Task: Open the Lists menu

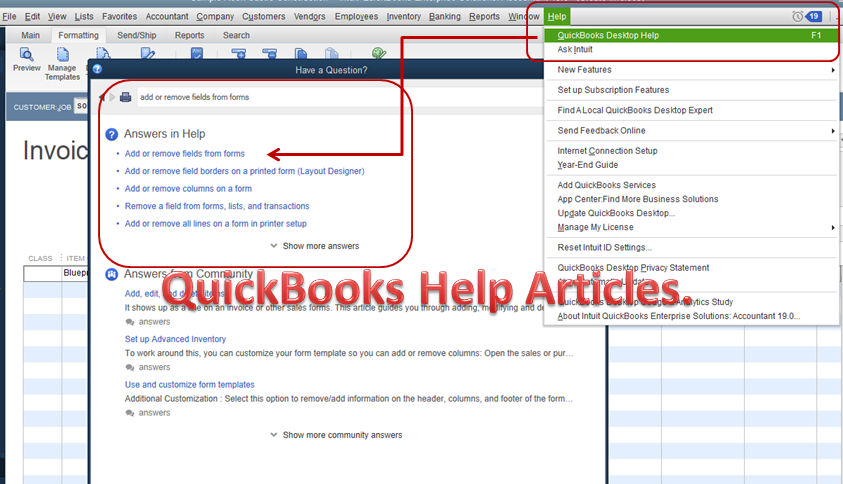Action: point(83,17)
